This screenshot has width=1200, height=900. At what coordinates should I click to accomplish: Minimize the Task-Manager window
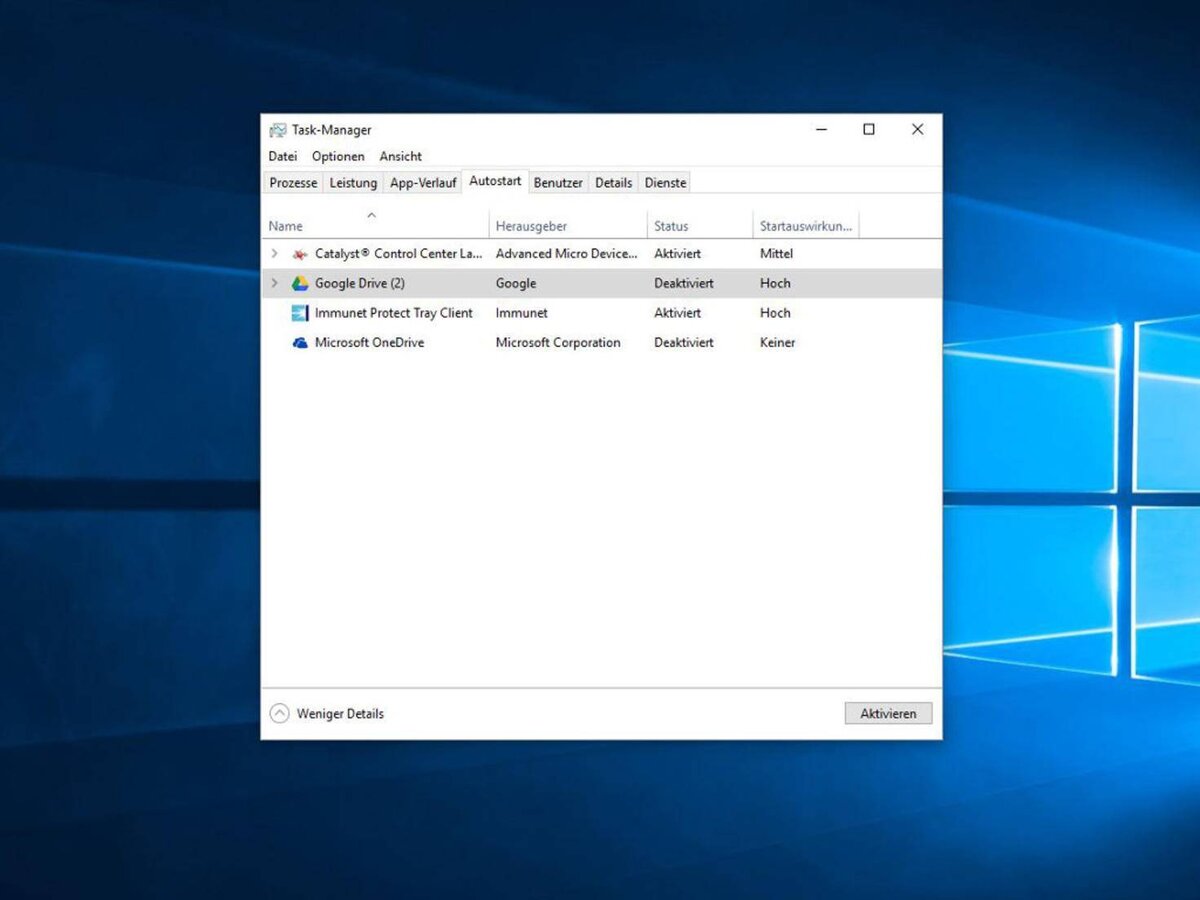tap(821, 130)
